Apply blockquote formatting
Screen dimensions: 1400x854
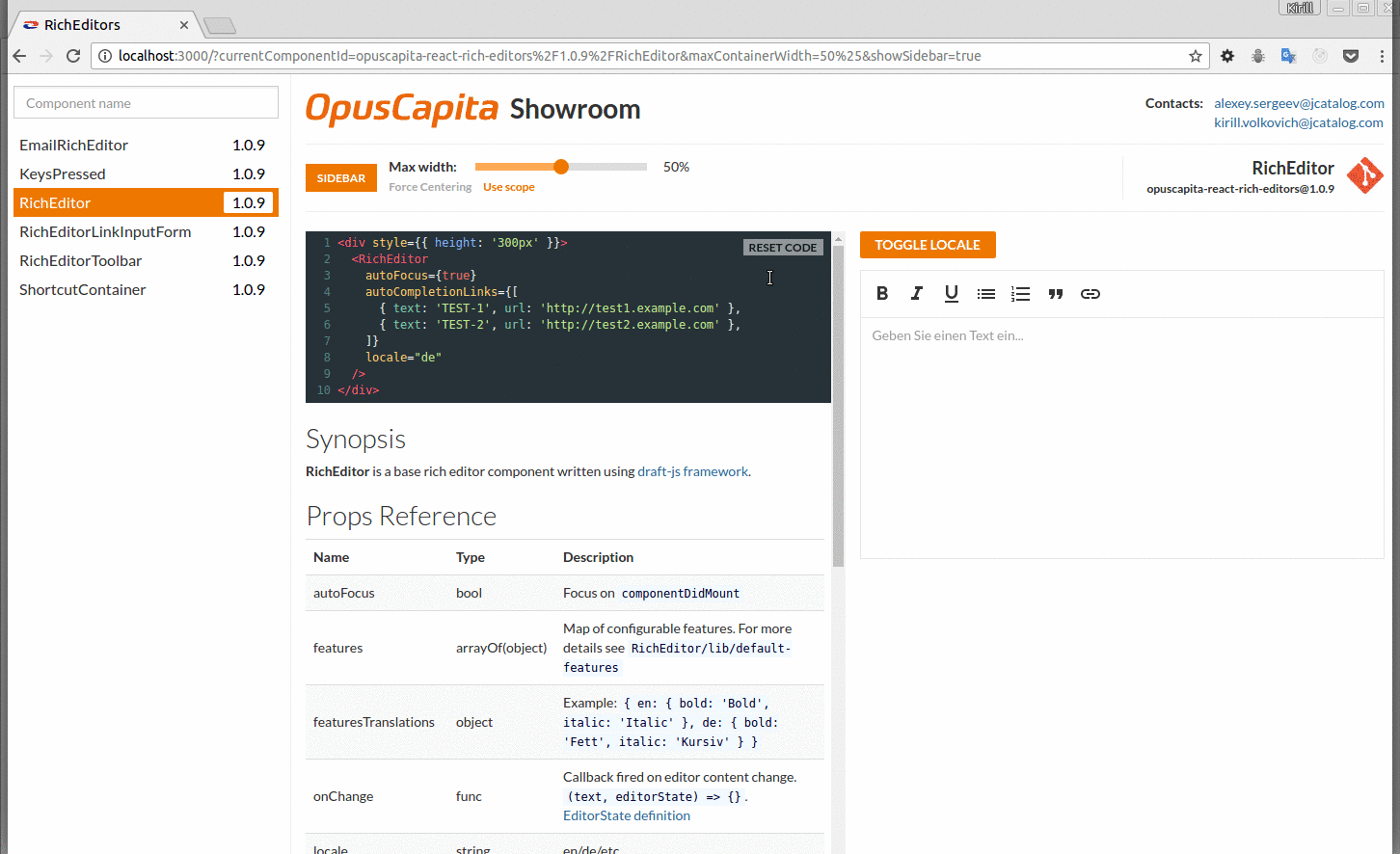coord(1056,294)
